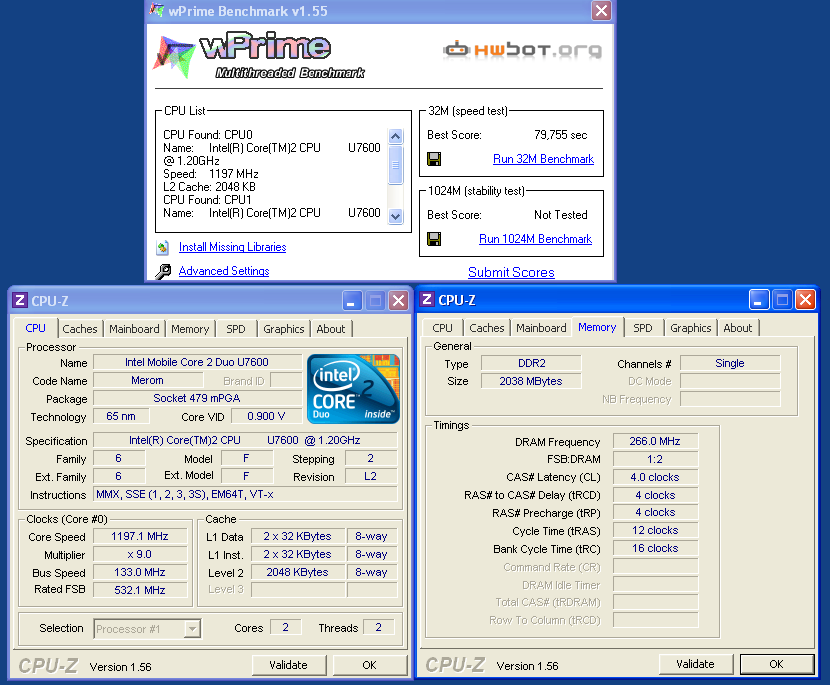Click the wPrime title bar app icon

coord(157,10)
